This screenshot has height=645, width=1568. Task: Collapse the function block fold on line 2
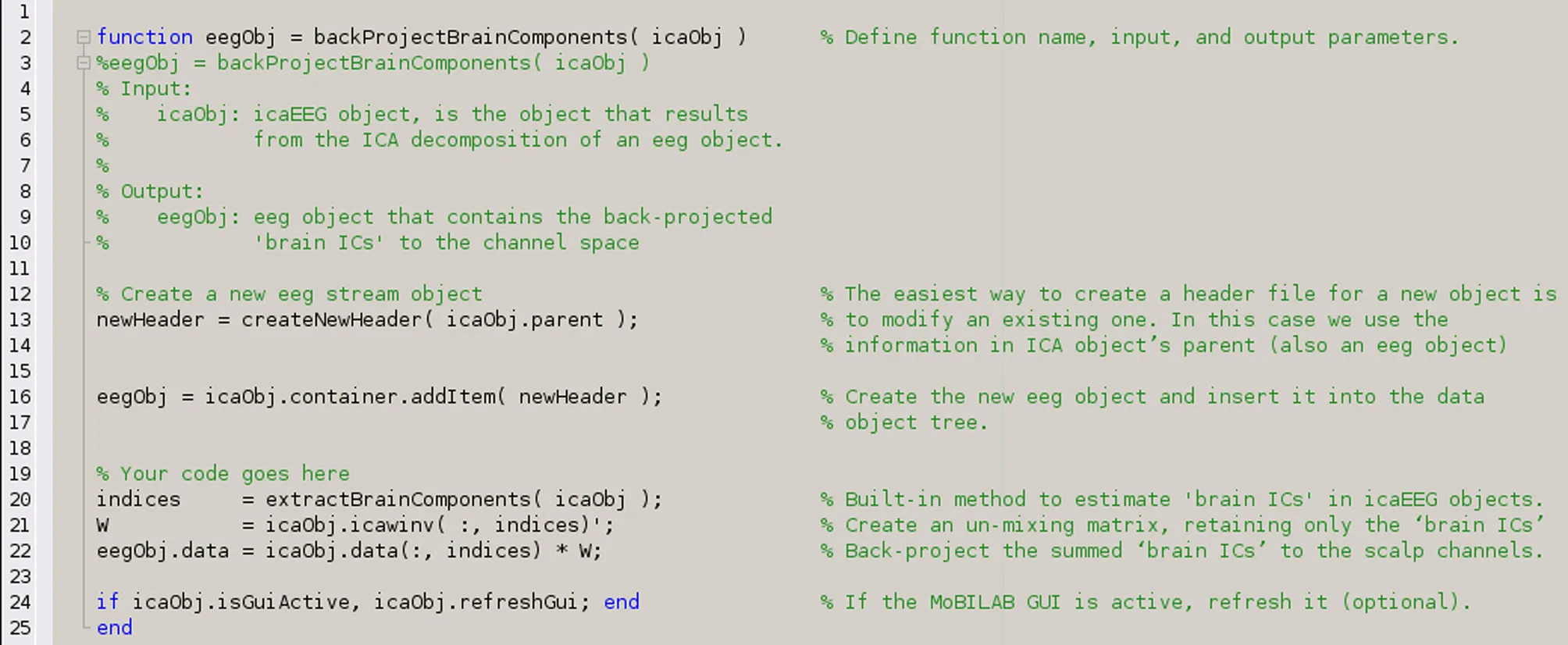[83, 37]
